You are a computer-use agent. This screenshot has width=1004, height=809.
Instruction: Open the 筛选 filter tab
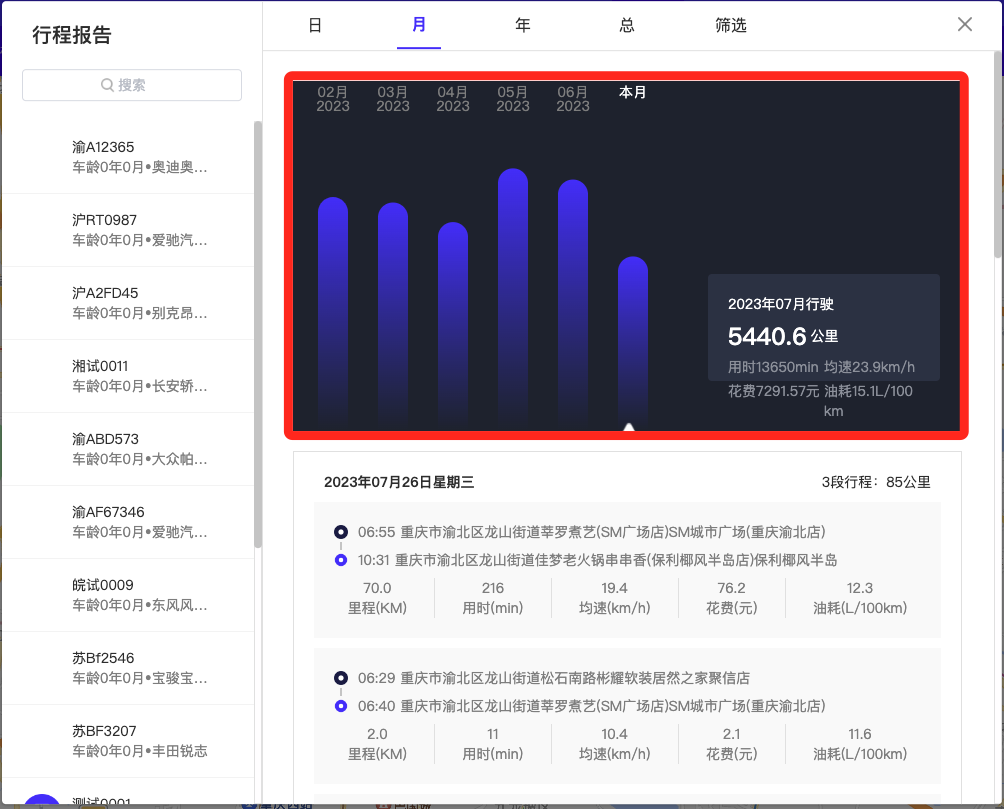tap(731, 25)
